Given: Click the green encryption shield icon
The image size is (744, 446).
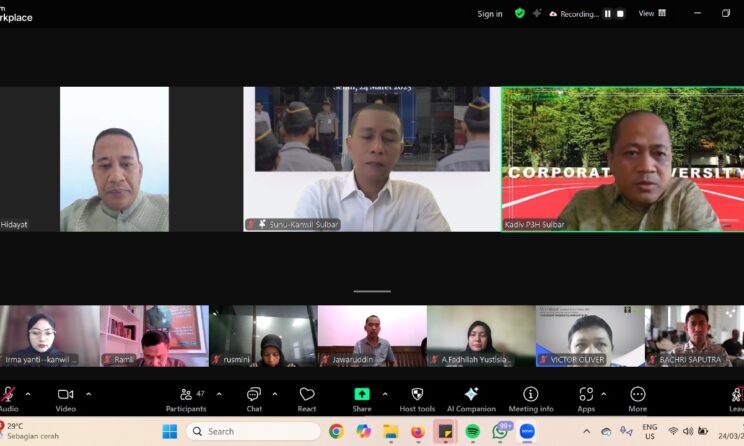Looking at the screenshot, I should [x=520, y=13].
